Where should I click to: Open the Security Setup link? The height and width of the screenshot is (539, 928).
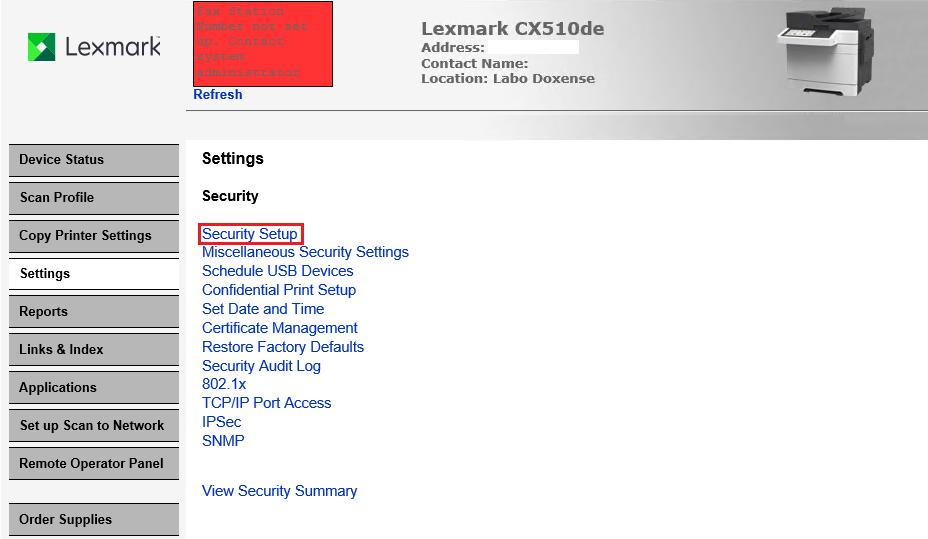[x=250, y=234]
